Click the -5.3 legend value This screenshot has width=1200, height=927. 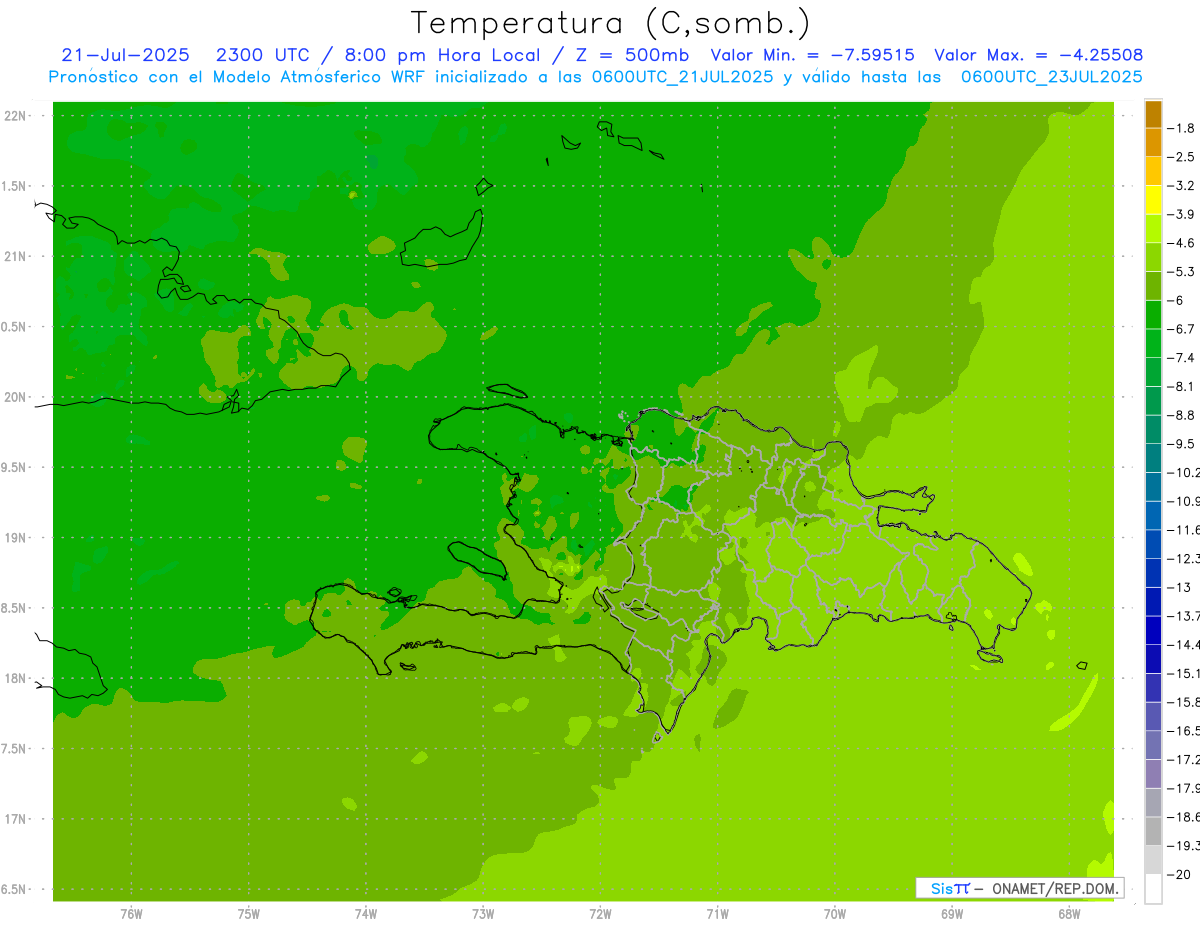coord(1183,272)
